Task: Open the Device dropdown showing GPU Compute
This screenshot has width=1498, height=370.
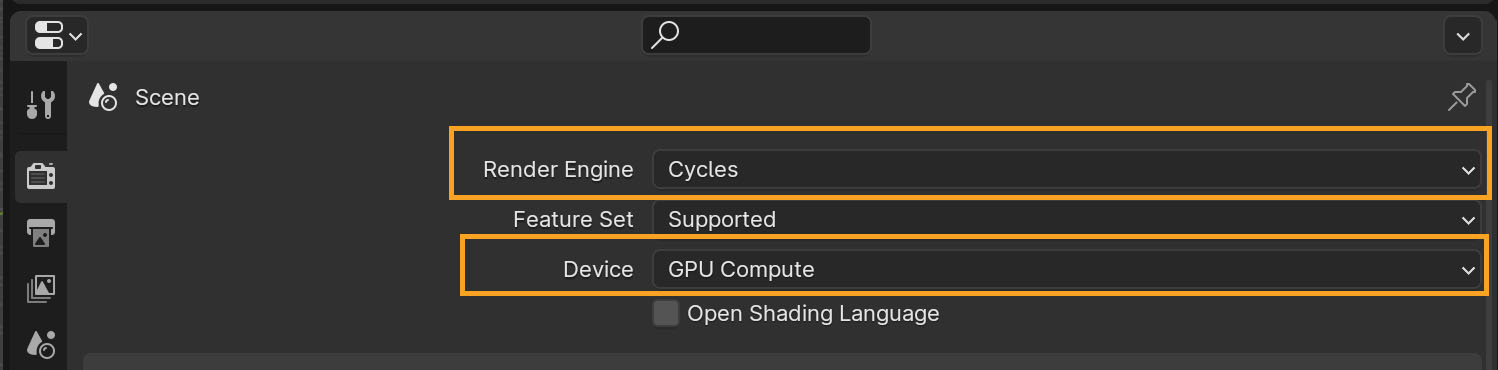Action: pos(1066,269)
